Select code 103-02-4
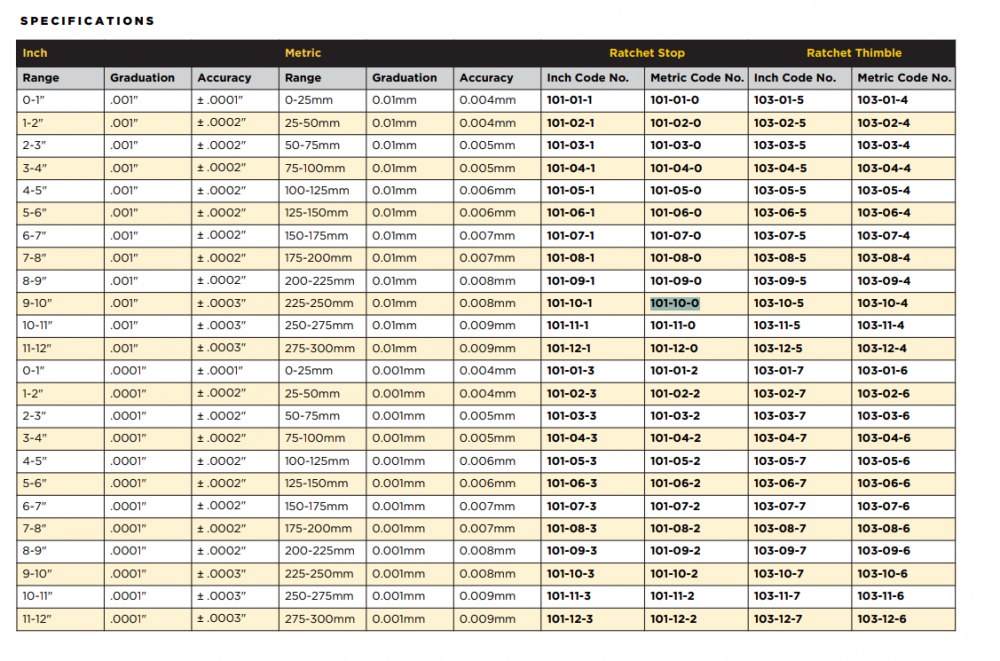 pyautogui.click(x=884, y=123)
